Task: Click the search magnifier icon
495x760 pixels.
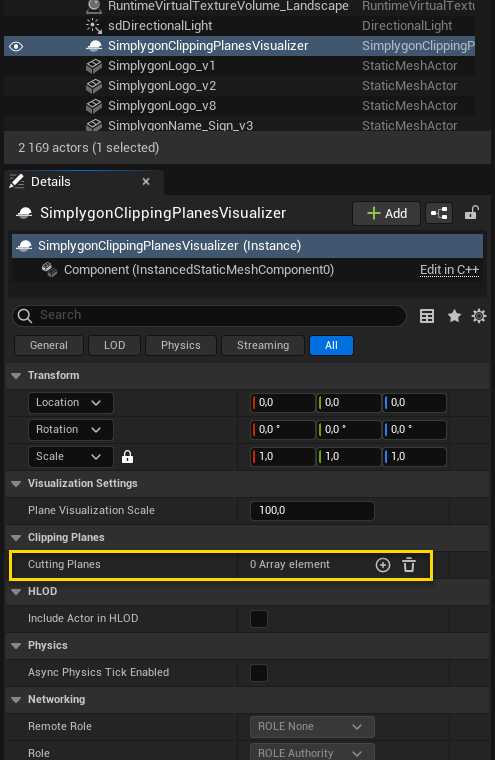Action: (x=25, y=316)
